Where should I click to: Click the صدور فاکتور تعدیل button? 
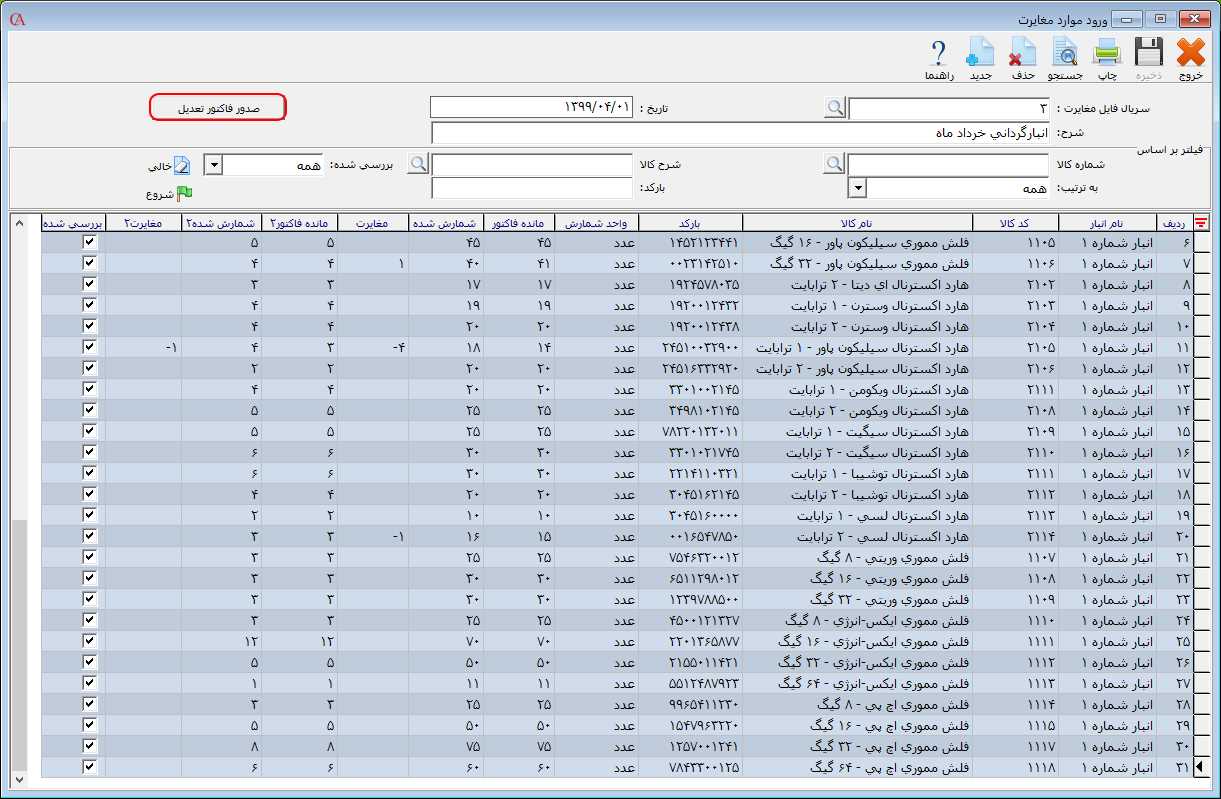tap(218, 108)
